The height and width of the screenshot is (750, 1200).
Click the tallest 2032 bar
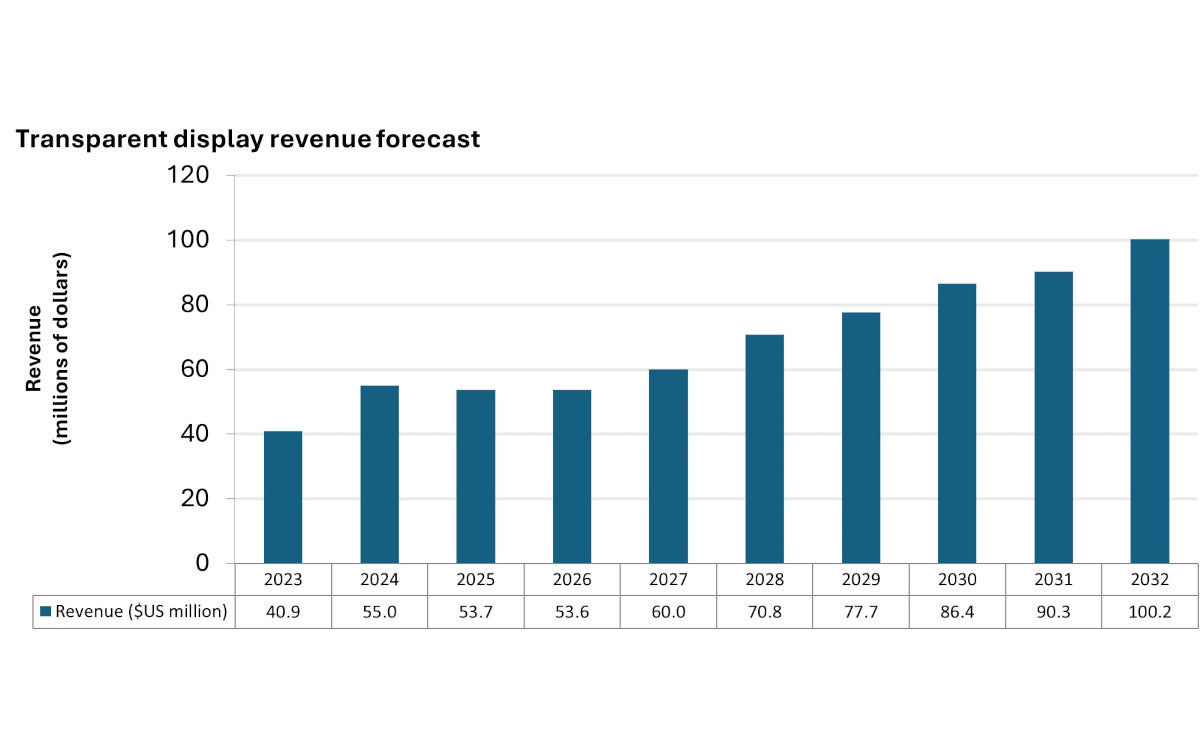click(x=1150, y=400)
